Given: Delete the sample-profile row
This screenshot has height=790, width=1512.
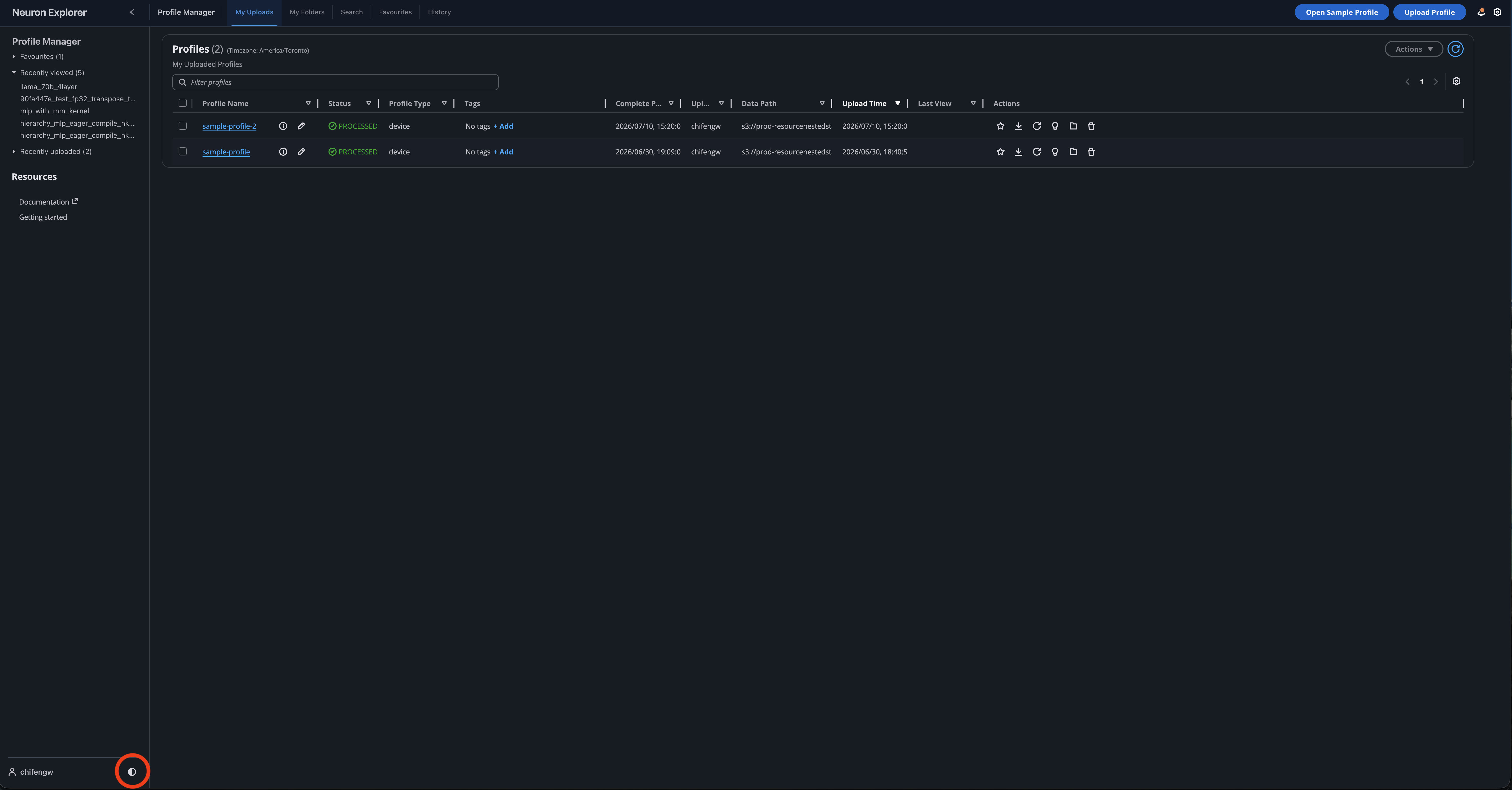Looking at the screenshot, I should pos(1091,151).
